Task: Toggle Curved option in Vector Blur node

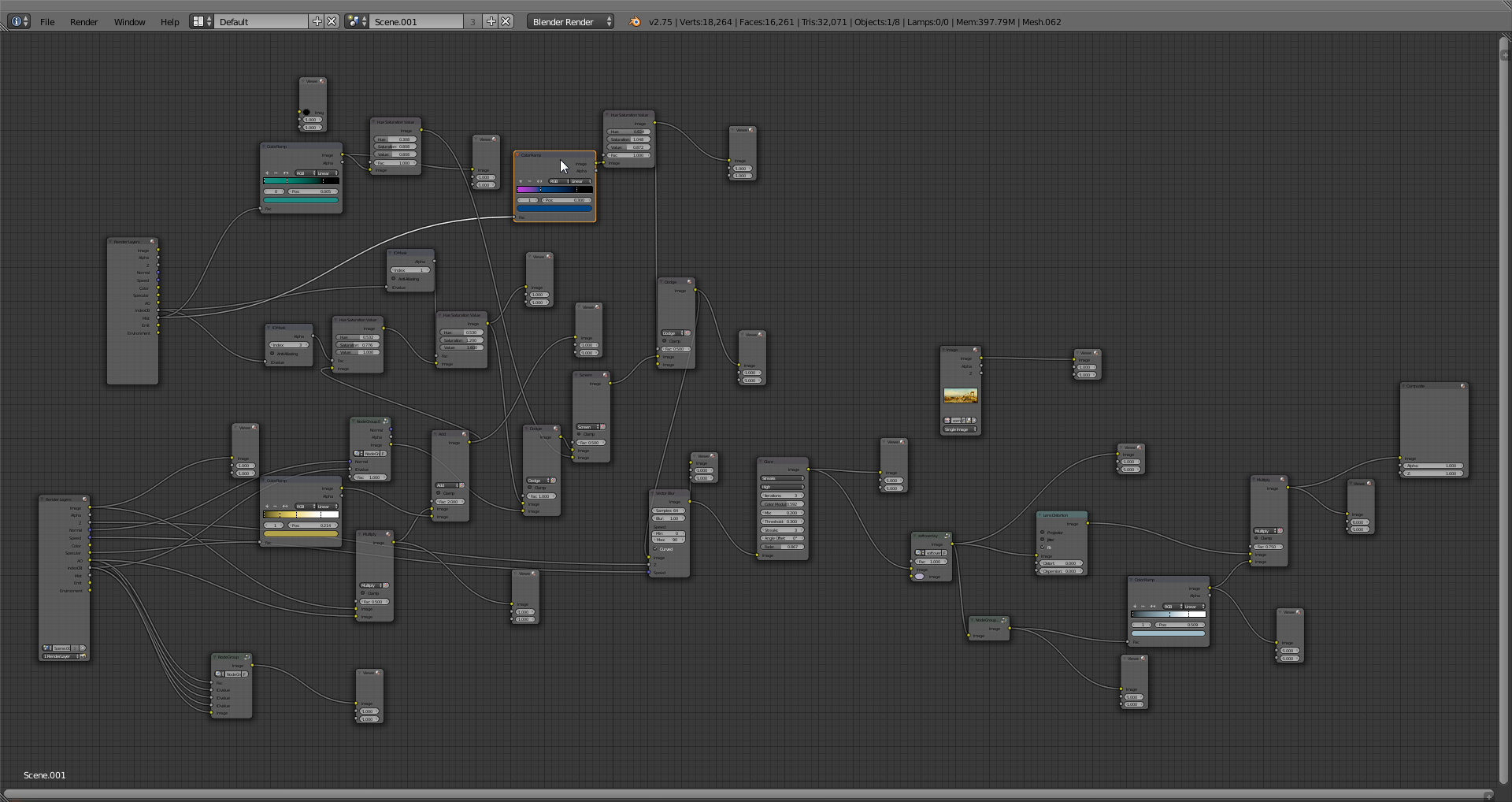Action: coord(655,549)
